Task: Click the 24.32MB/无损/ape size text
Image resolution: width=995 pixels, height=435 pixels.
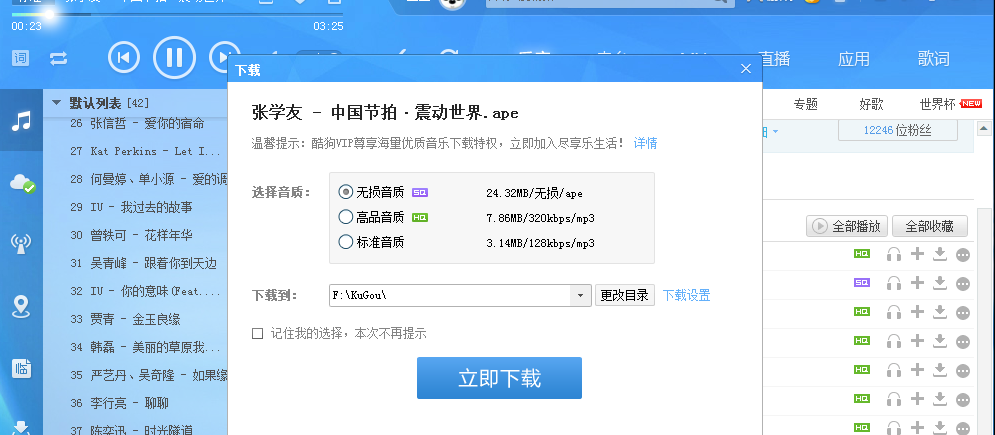Action: (534, 193)
